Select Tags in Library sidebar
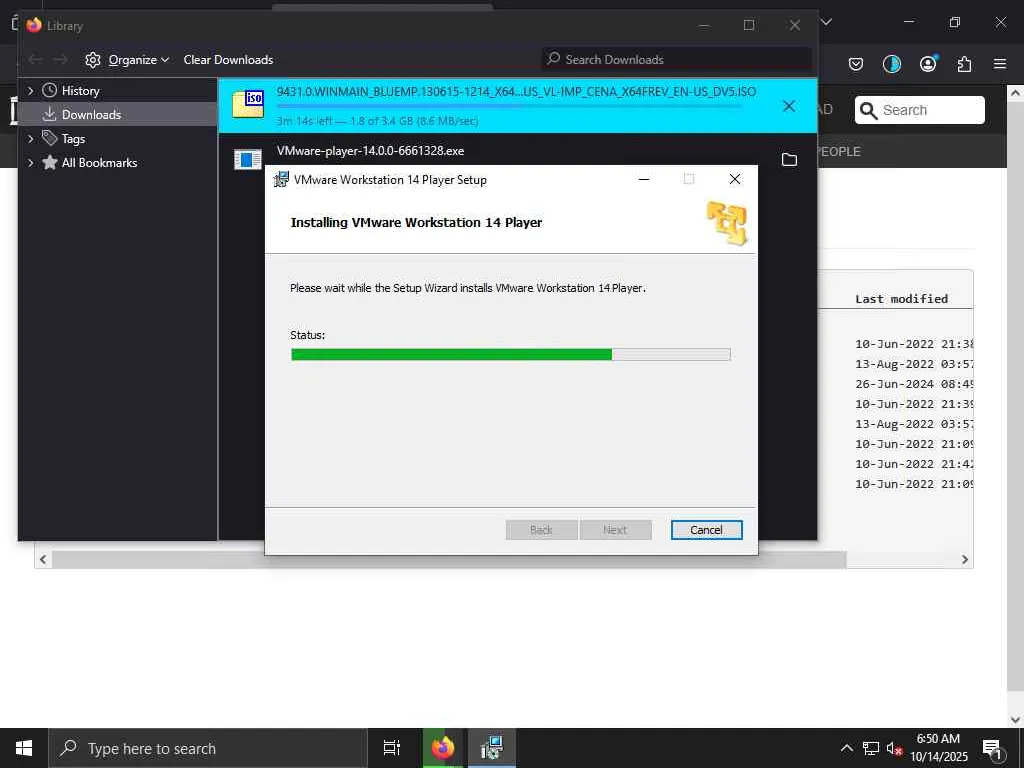This screenshot has width=1024, height=768. click(x=73, y=138)
